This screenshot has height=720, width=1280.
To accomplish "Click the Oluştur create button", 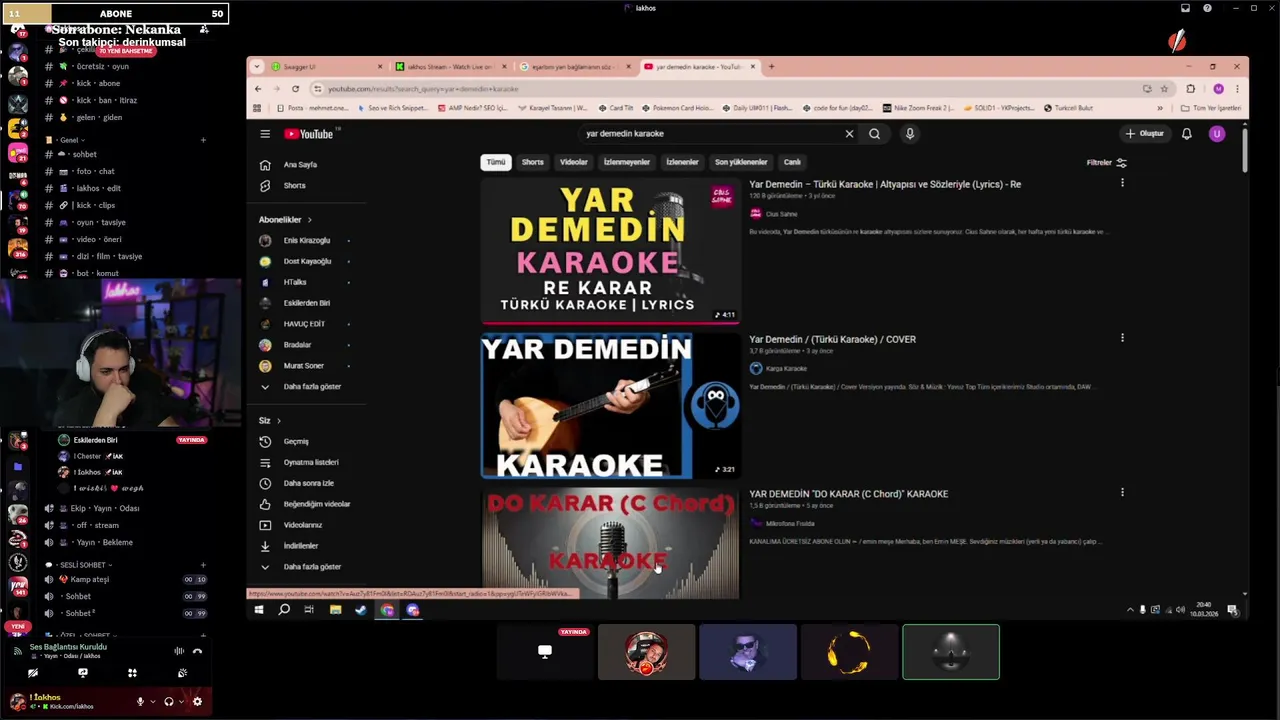I will (1145, 134).
